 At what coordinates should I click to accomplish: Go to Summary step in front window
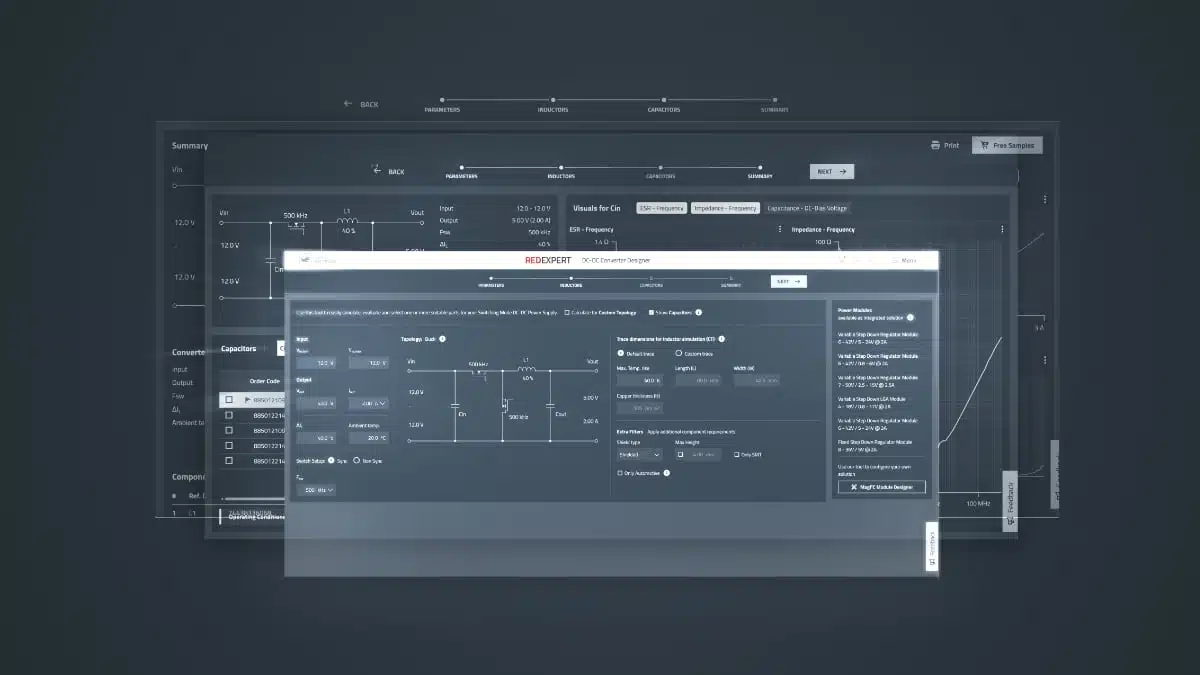(x=730, y=285)
